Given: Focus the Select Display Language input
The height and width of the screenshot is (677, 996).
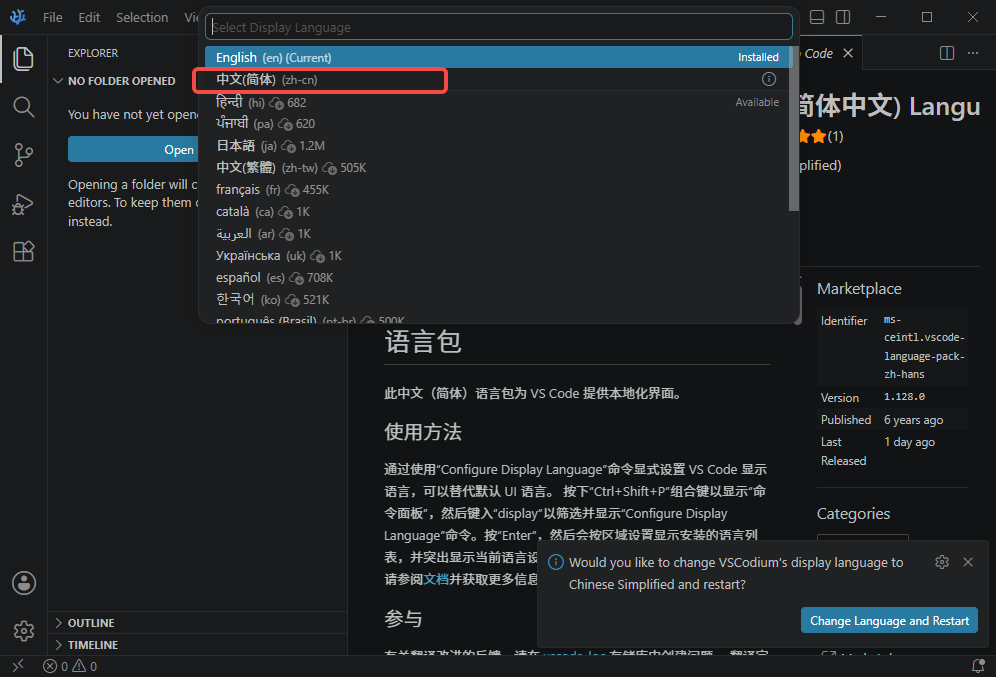Looking at the screenshot, I should [499, 27].
